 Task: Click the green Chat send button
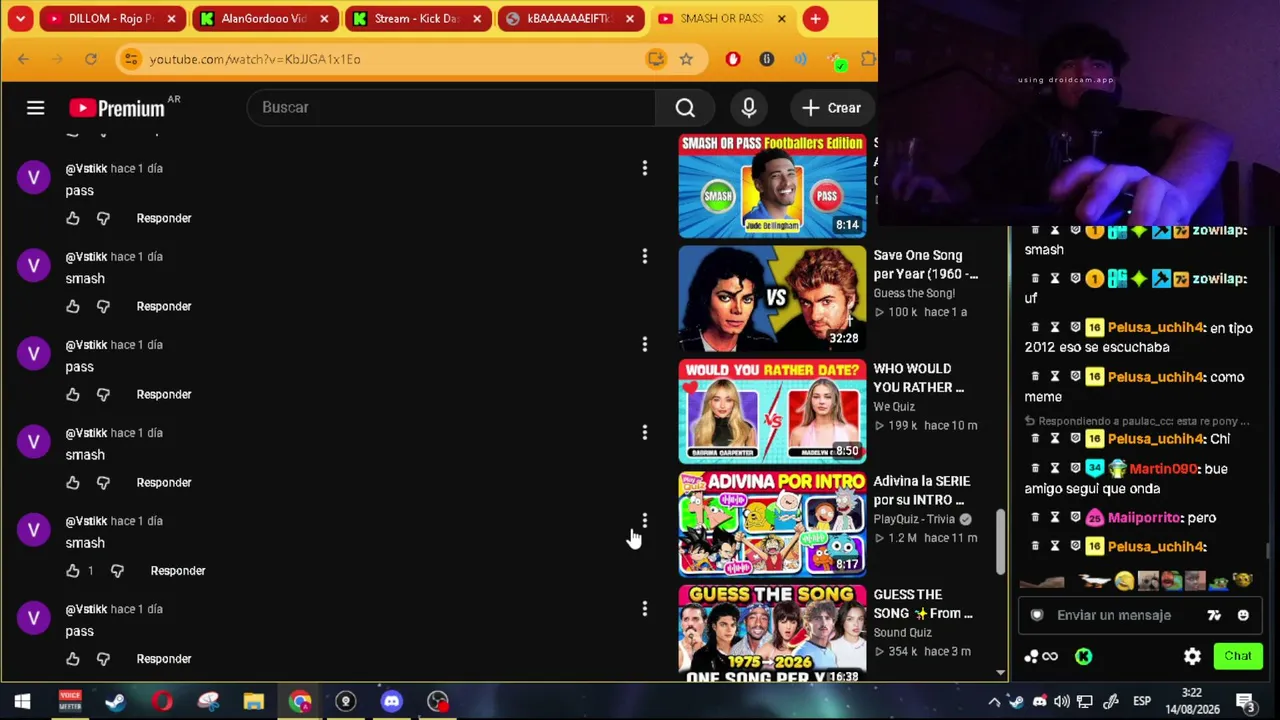pyautogui.click(x=1238, y=656)
